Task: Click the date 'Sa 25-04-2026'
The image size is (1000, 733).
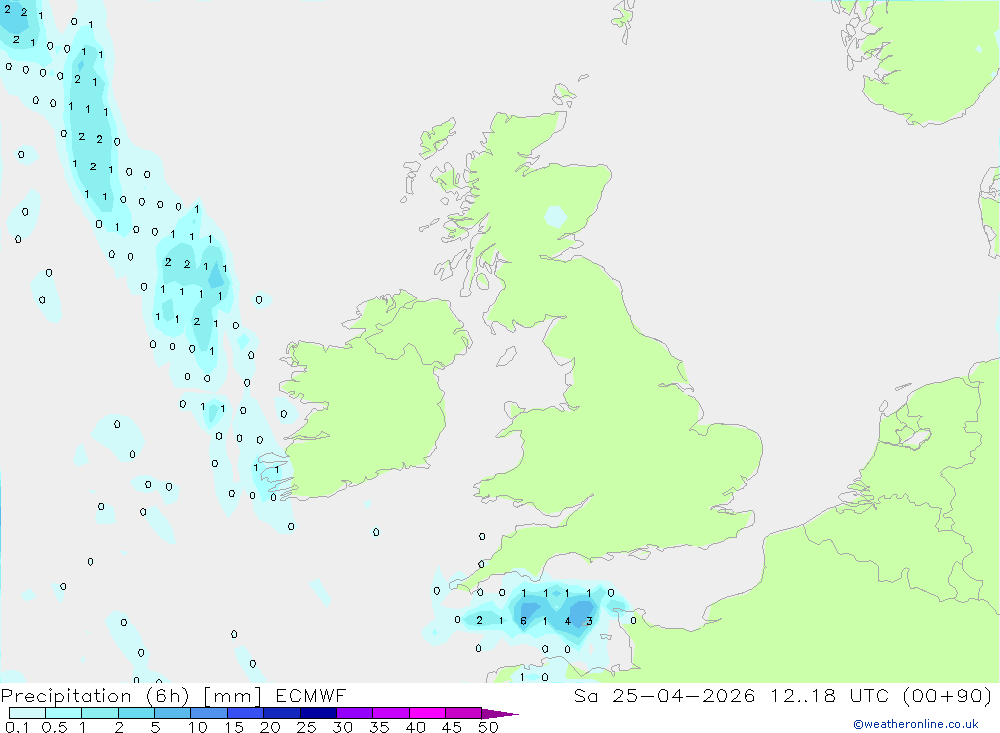Action: pyautogui.click(x=664, y=696)
